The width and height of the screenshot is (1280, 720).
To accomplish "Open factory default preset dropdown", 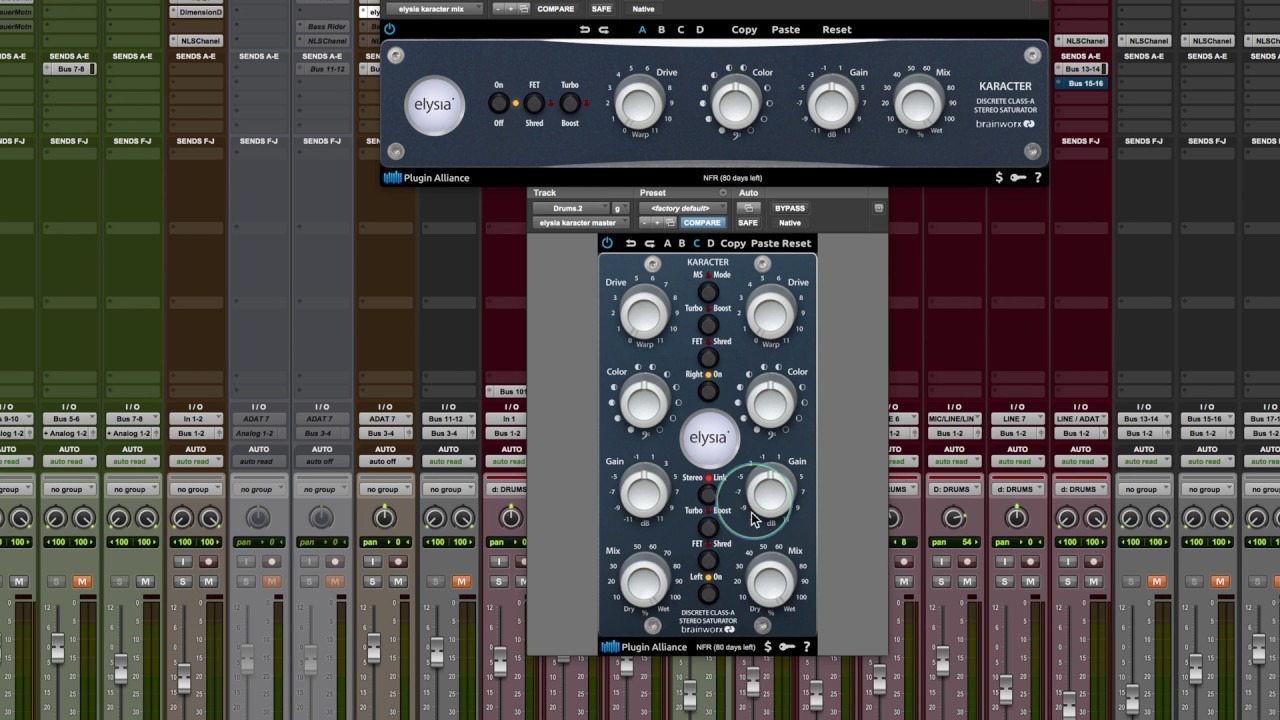I will pos(682,208).
